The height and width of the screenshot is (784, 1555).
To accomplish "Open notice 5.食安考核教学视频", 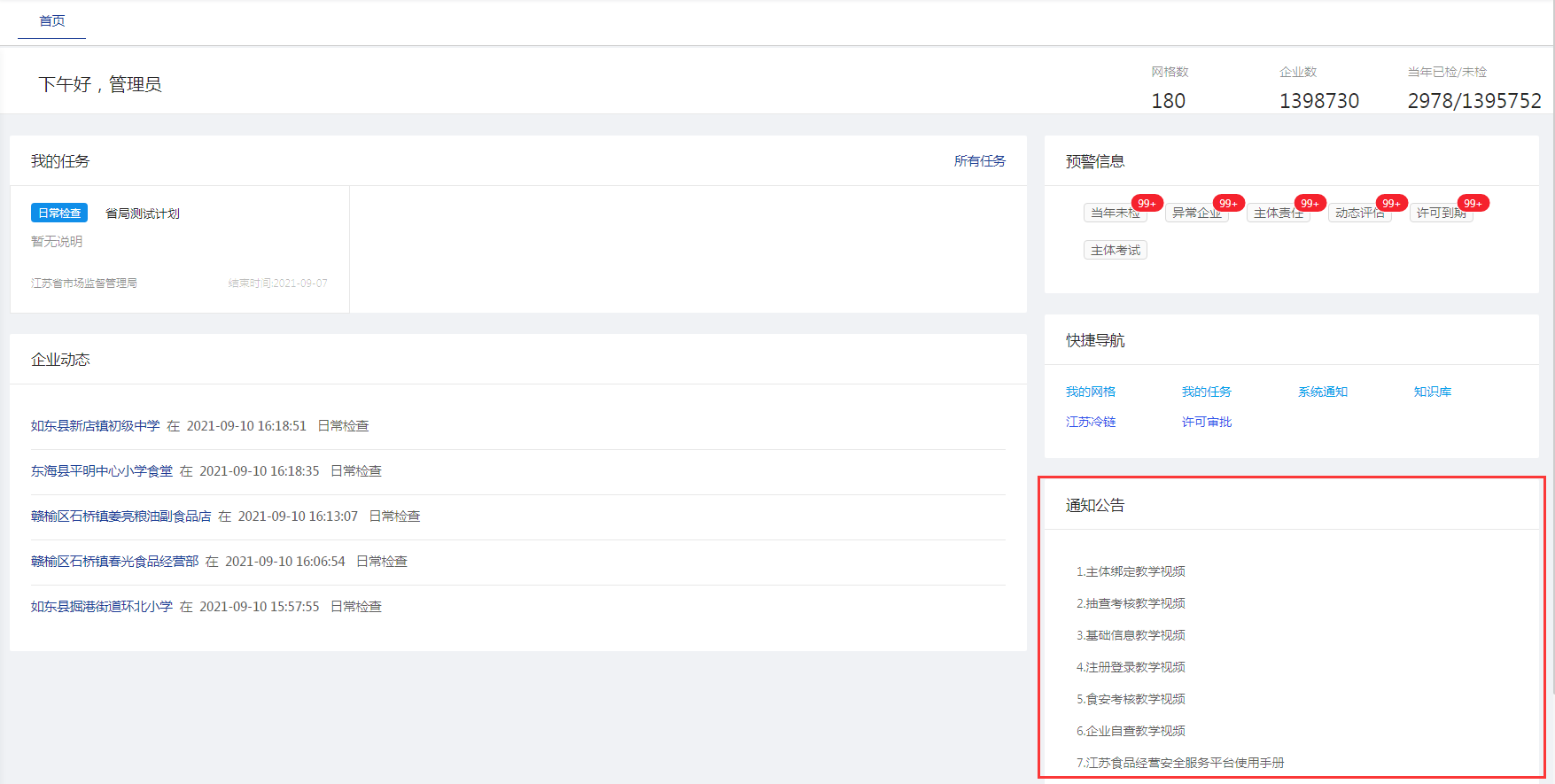I will click(1131, 699).
